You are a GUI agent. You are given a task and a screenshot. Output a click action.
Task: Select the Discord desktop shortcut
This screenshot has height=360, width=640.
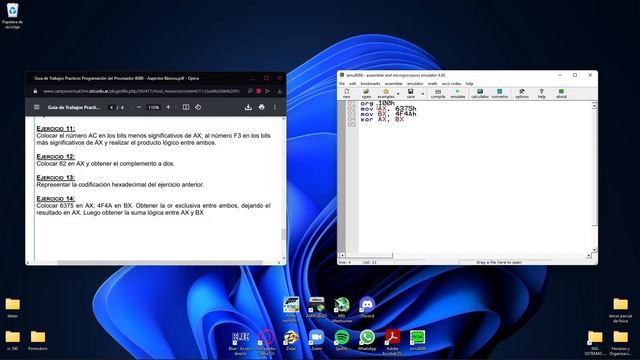(367, 308)
